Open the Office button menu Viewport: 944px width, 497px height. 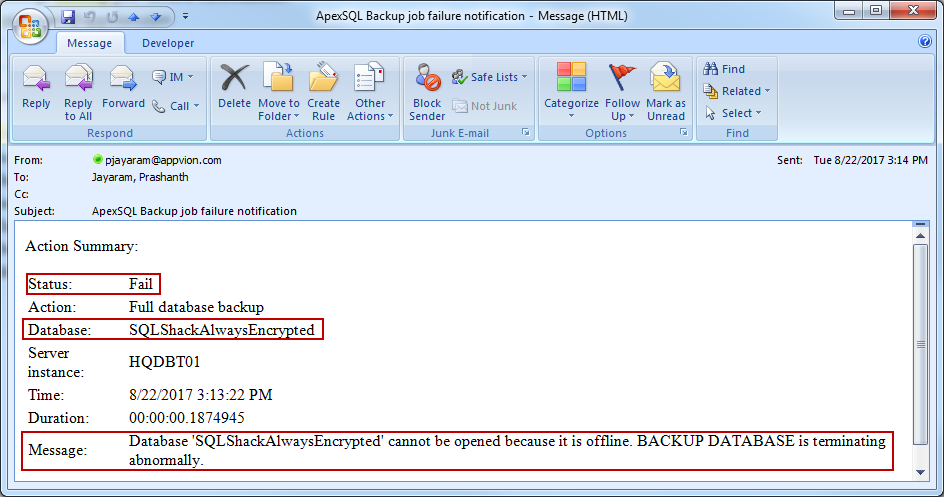click(x=30, y=26)
